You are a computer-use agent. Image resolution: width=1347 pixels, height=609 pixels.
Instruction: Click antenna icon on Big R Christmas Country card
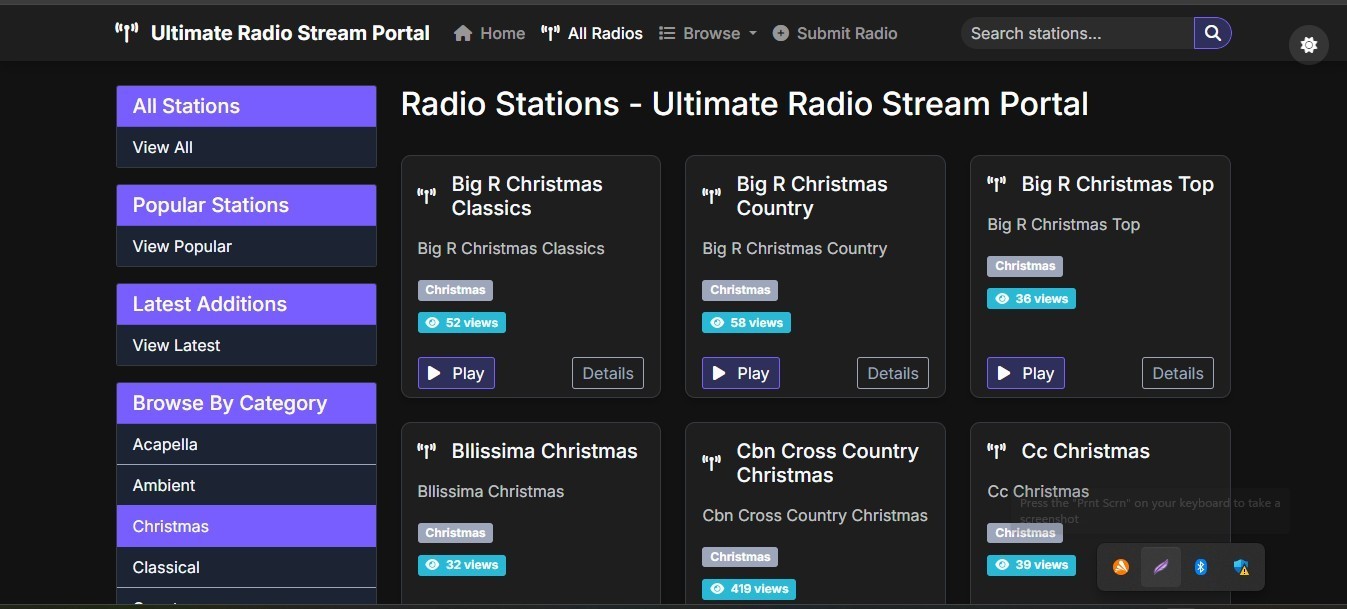[x=712, y=196]
